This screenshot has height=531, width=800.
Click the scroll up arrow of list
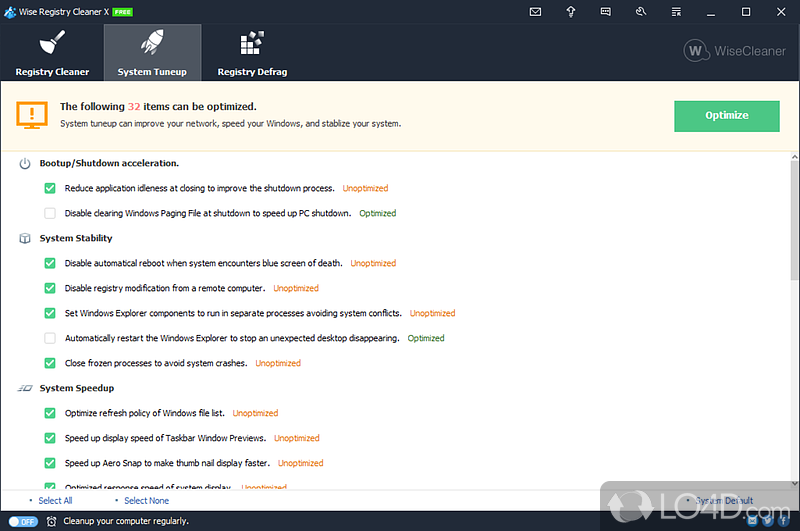(794, 157)
